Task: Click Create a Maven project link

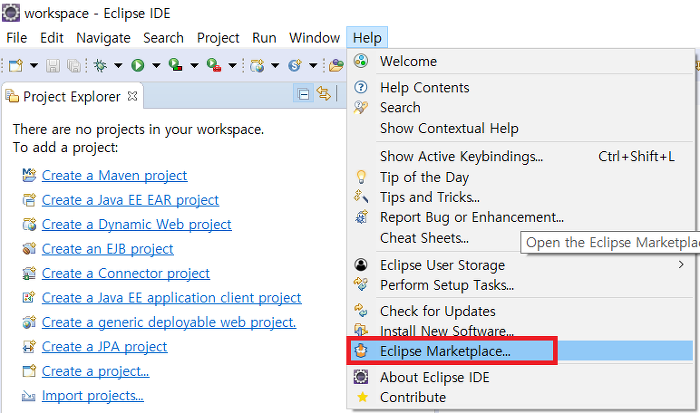Action: click(115, 175)
